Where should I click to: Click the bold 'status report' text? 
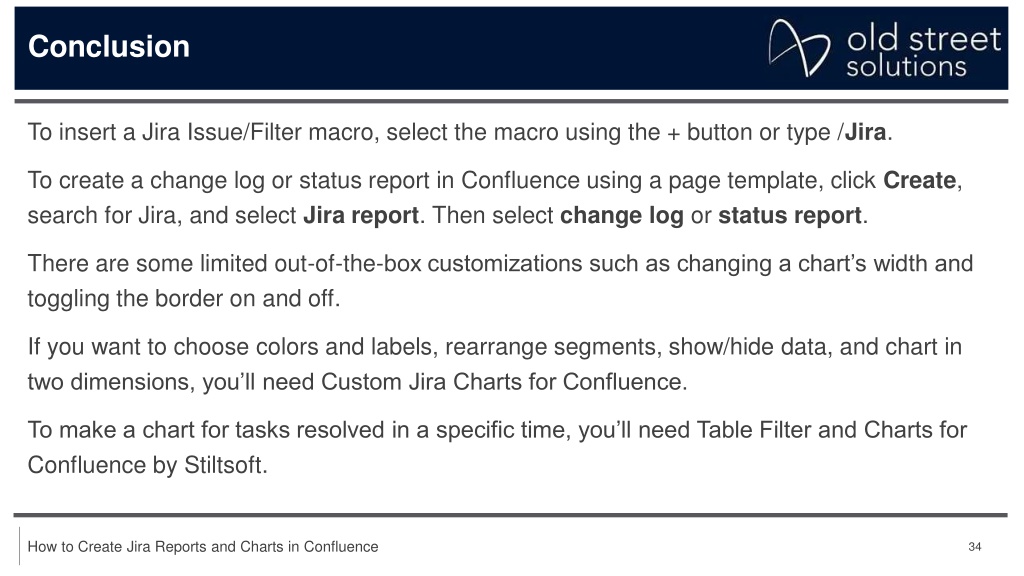point(790,215)
